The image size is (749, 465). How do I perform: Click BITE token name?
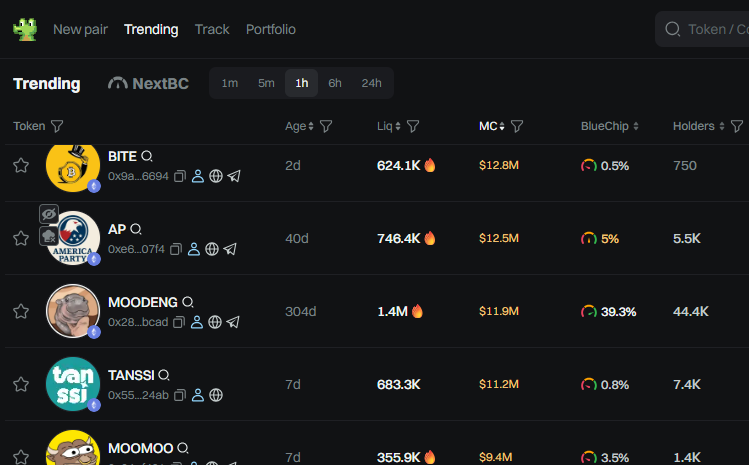pos(122,156)
